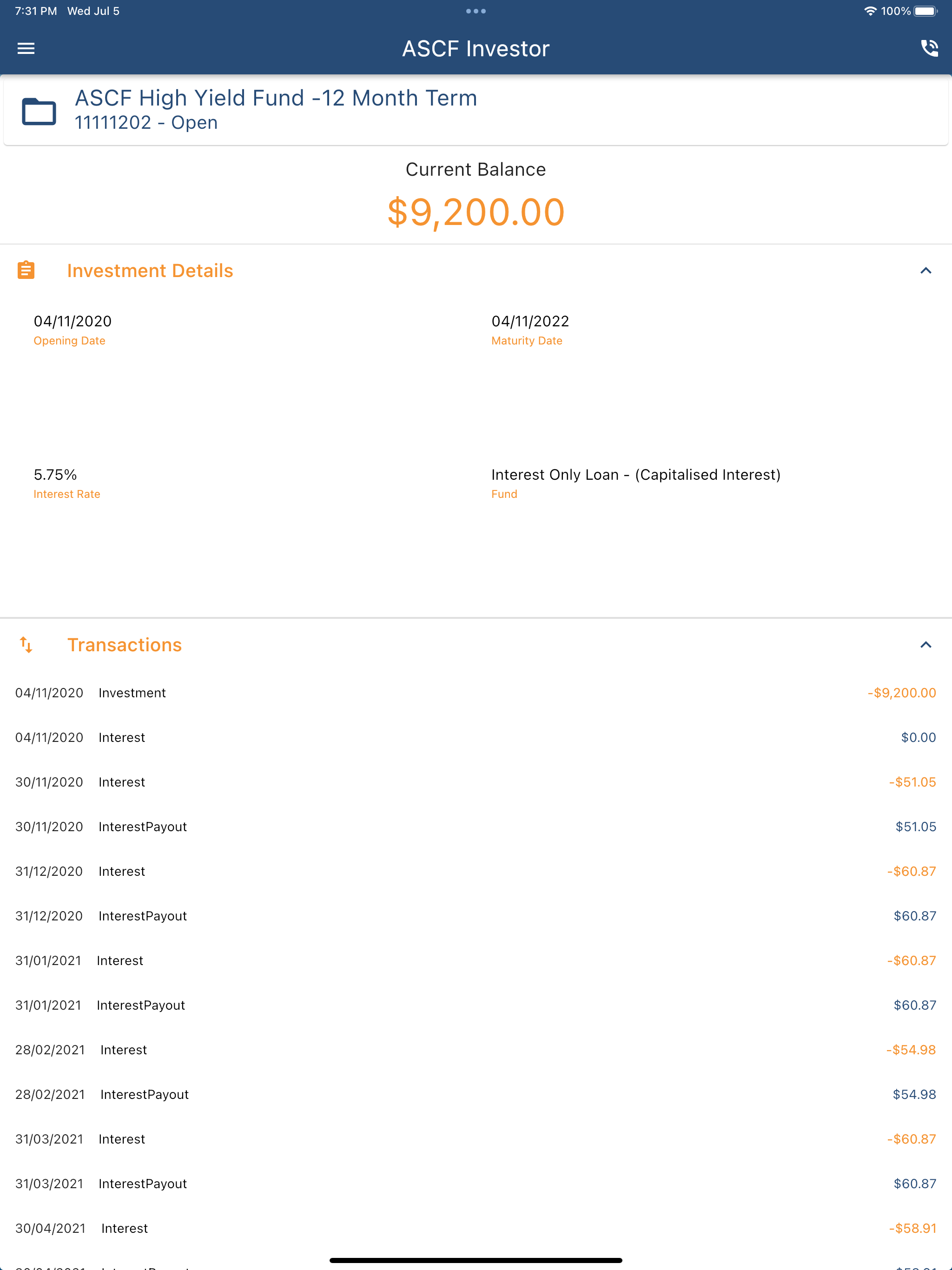Select the 31/01/2021 Interest transaction

476,960
